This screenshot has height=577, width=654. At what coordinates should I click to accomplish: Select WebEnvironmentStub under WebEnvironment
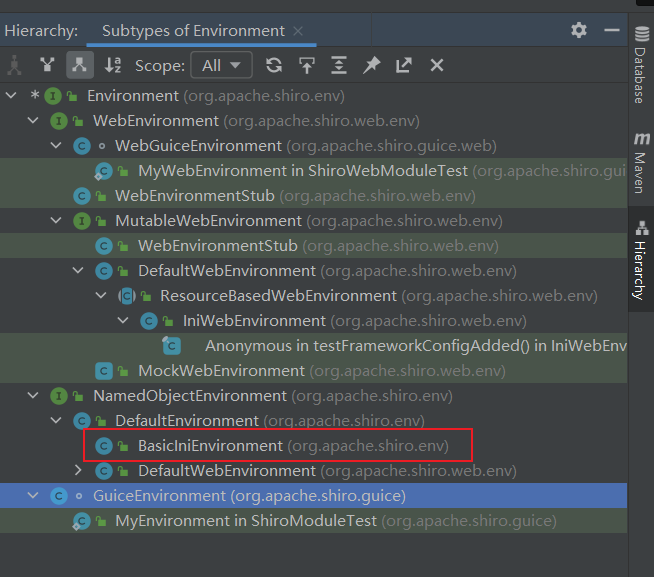coord(313,196)
